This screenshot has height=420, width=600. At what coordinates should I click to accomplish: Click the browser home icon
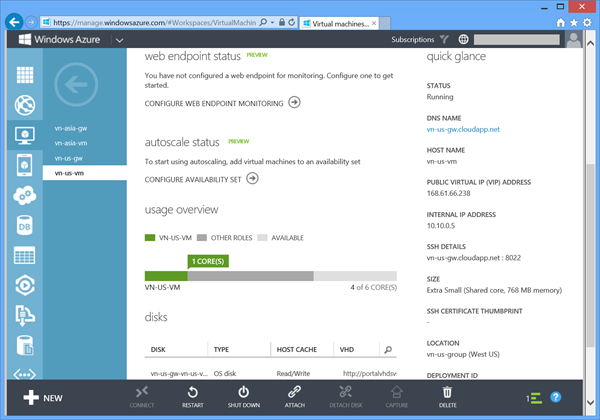click(x=561, y=23)
